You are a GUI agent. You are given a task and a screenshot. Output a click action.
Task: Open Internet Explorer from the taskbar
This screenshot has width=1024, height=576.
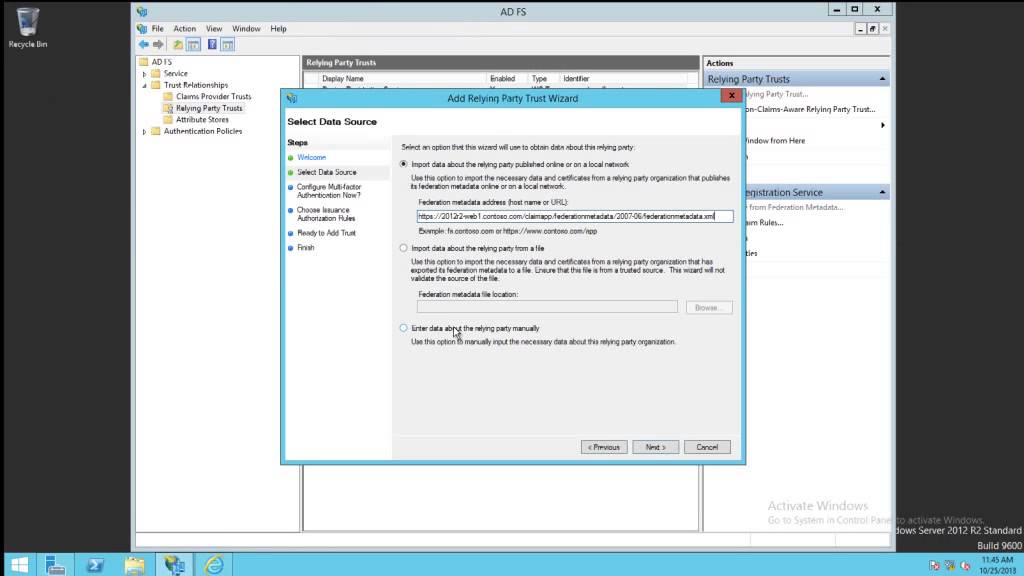click(214, 564)
